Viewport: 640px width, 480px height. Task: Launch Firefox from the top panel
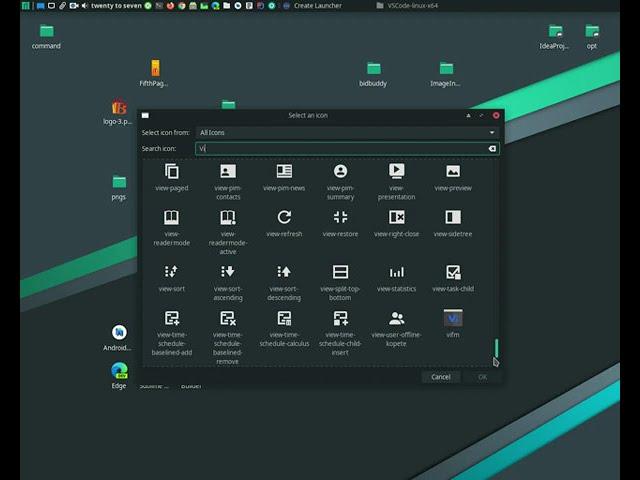[x=170, y=6]
